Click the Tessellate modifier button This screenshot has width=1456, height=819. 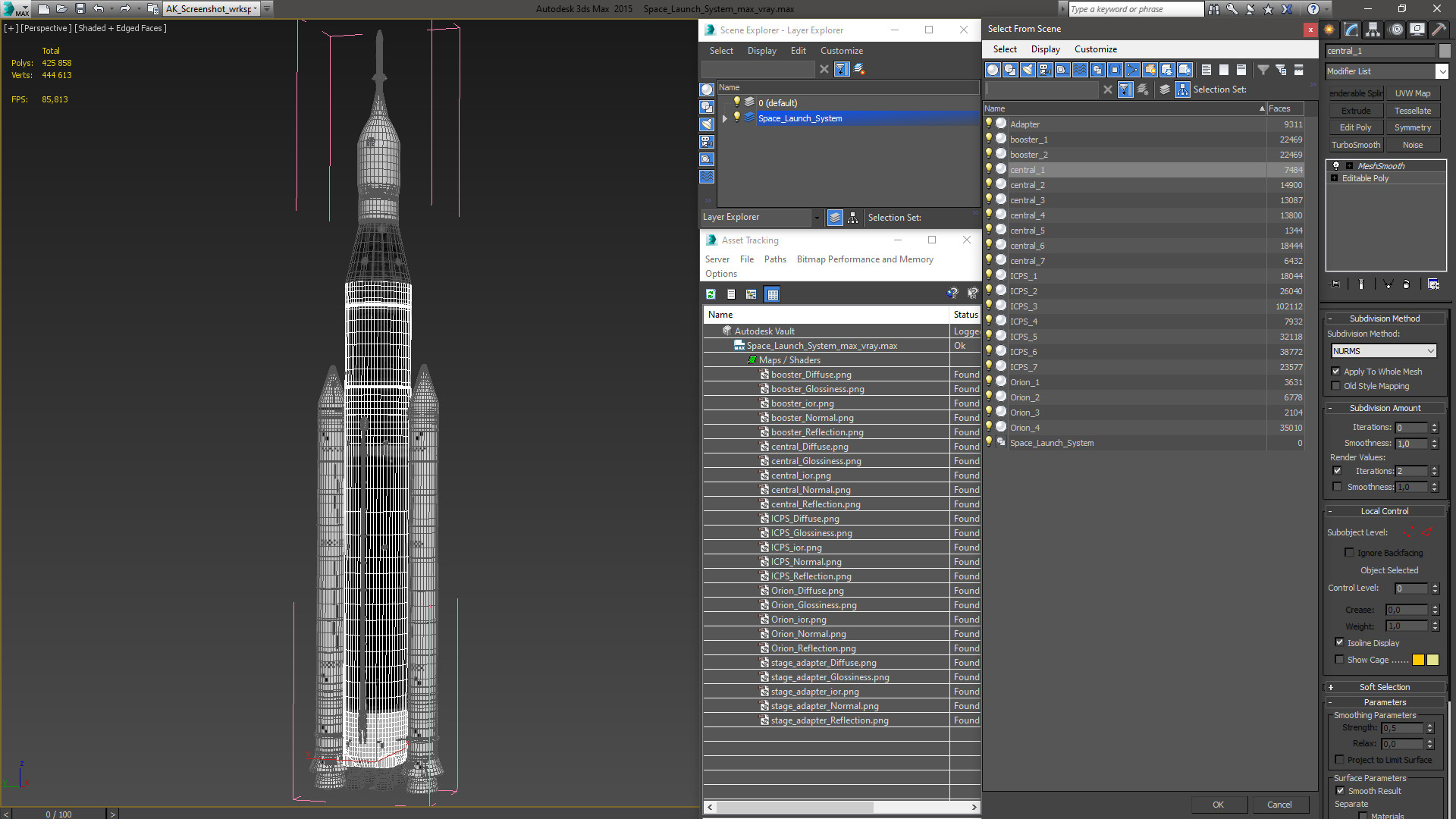click(1412, 111)
